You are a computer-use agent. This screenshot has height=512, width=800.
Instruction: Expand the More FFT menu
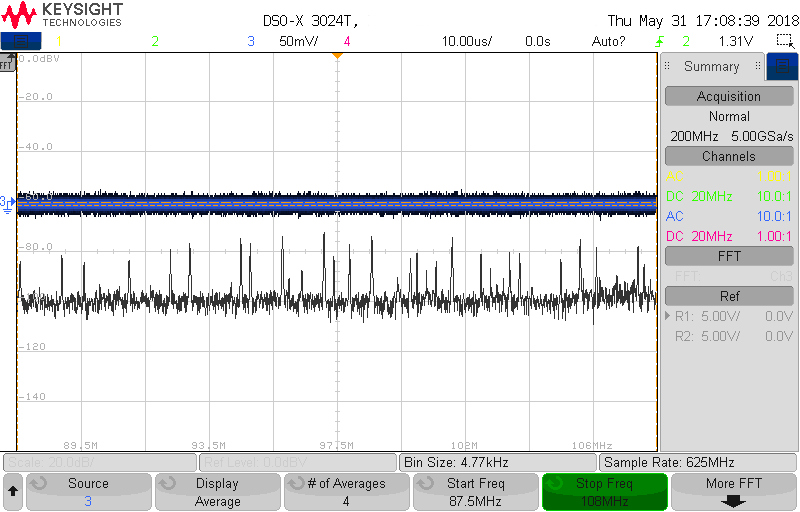734,492
